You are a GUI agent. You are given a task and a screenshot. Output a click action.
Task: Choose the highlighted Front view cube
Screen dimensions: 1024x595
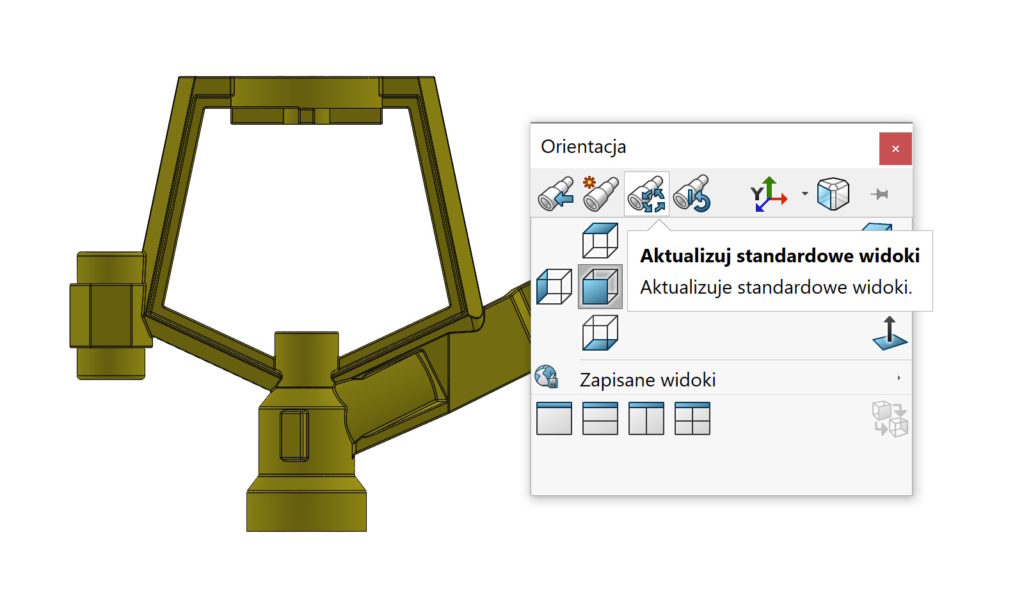(x=600, y=287)
